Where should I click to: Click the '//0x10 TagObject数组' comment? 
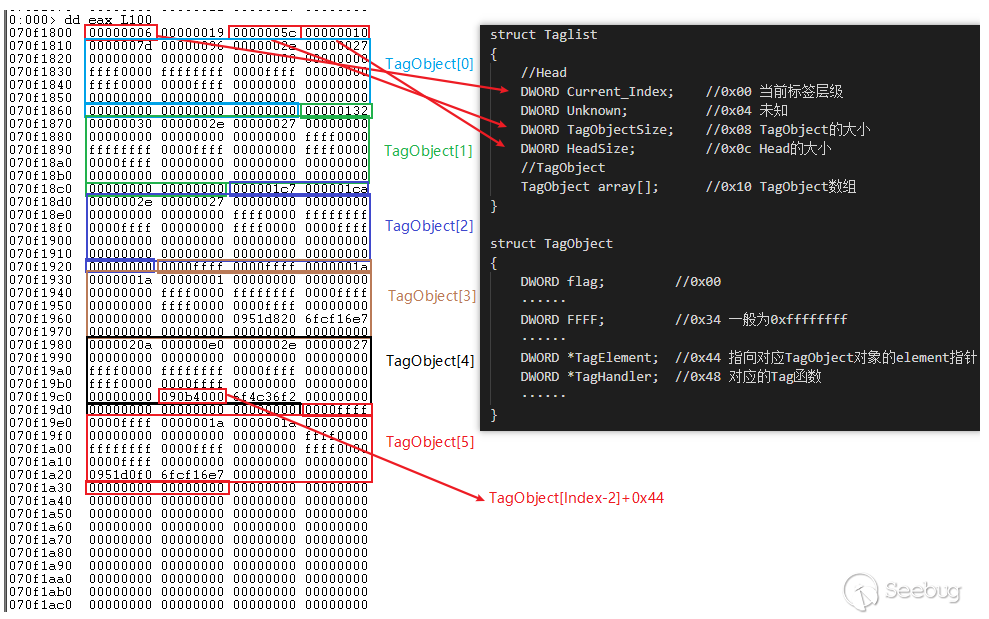781,187
